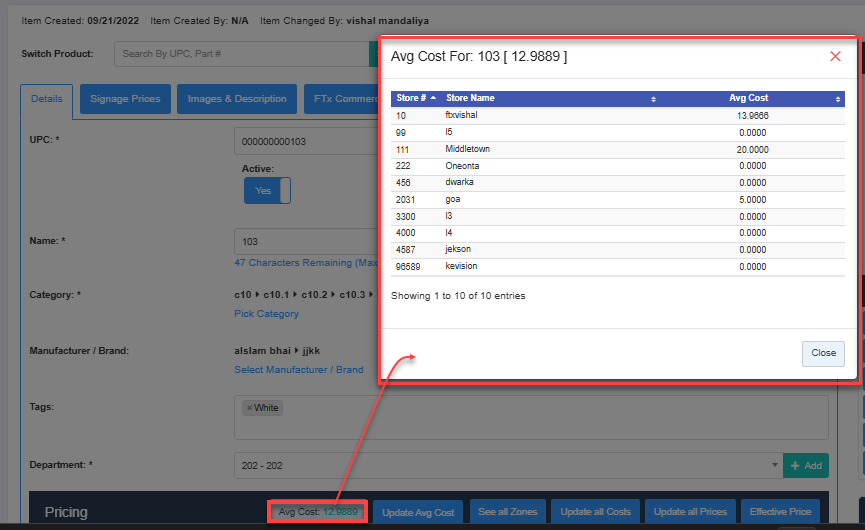Viewport: 865px width, 530px height.
Task: Click the green Add department button
Action: [x=806, y=466]
